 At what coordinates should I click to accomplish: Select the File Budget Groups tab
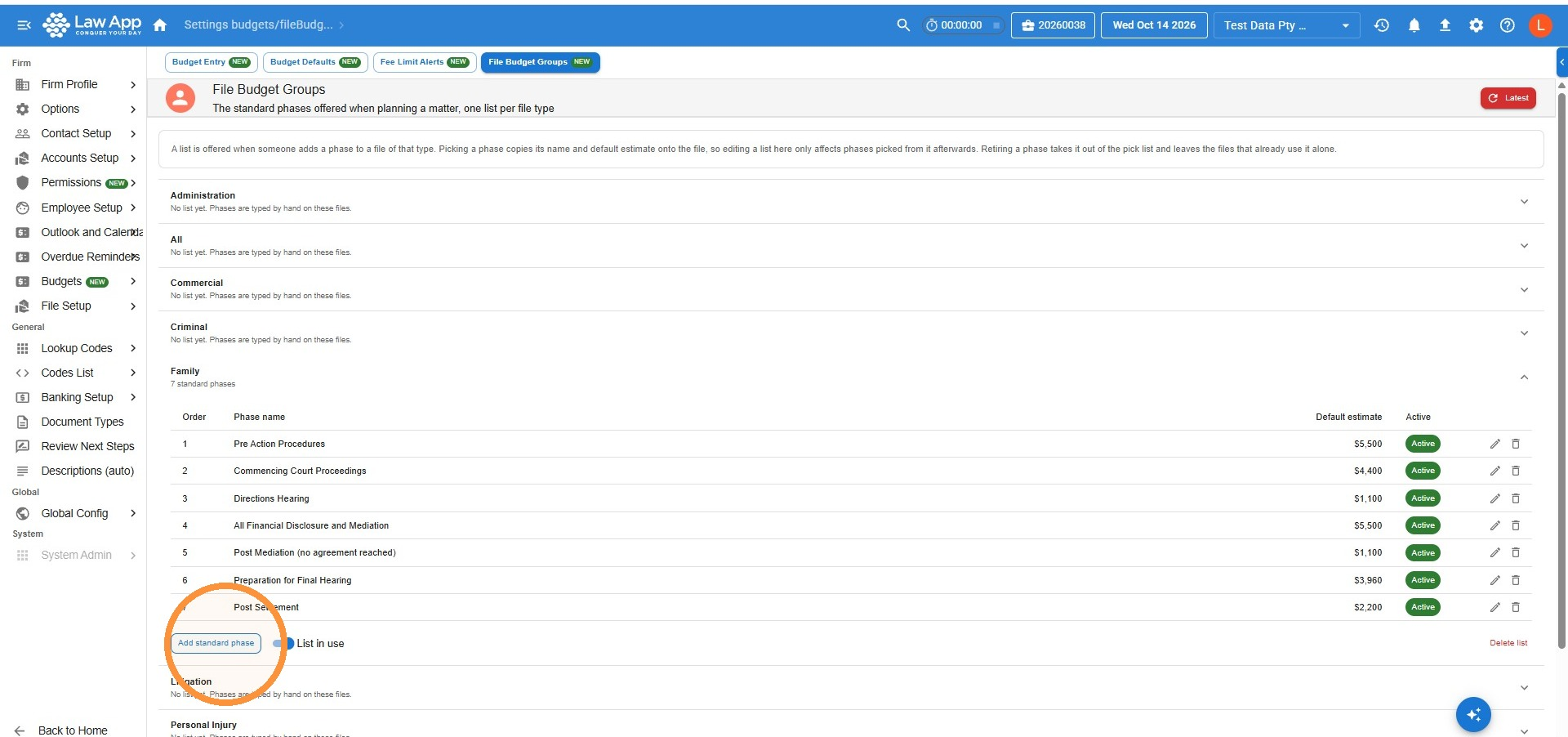(x=540, y=62)
